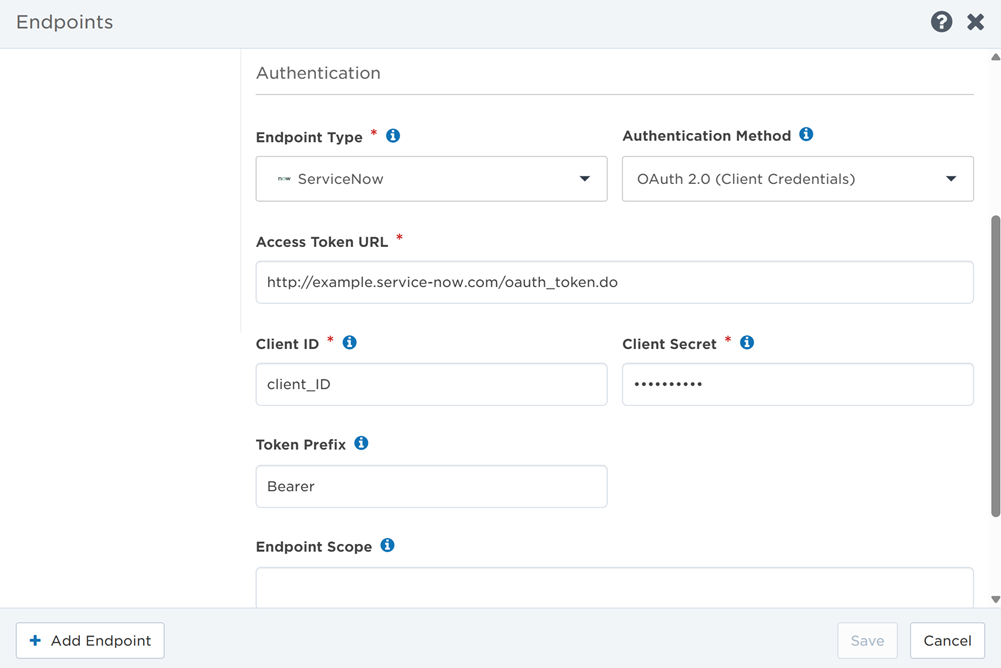Click the Client ID info icon
1001x668 pixels.
(x=349, y=343)
